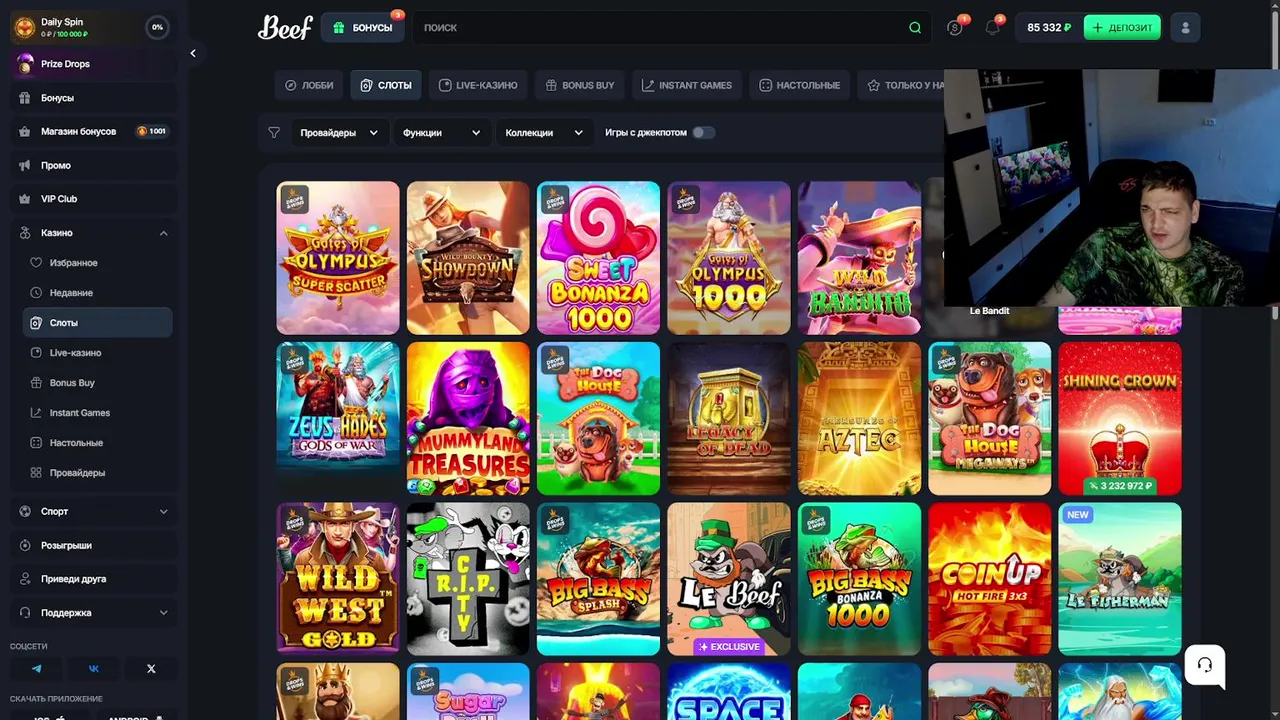The image size is (1280, 720).
Task: Open Розыгрыши in sidebar
Action: point(94,545)
